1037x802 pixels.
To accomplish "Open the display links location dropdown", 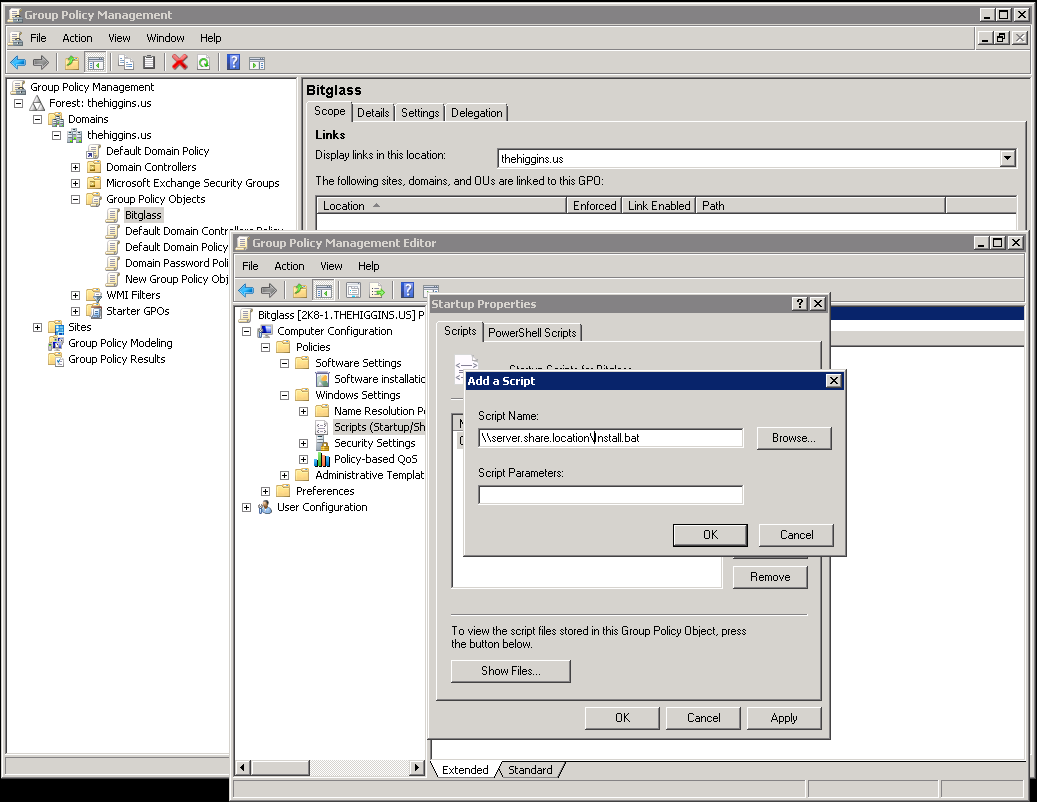I will (x=1008, y=158).
